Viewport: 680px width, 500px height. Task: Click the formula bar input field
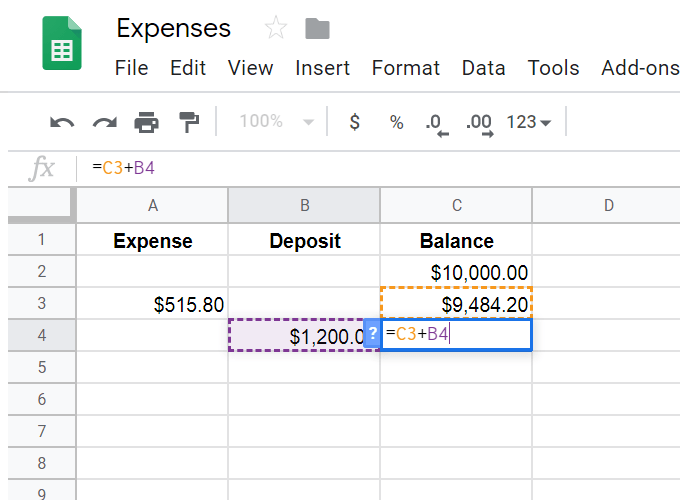tap(380, 168)
